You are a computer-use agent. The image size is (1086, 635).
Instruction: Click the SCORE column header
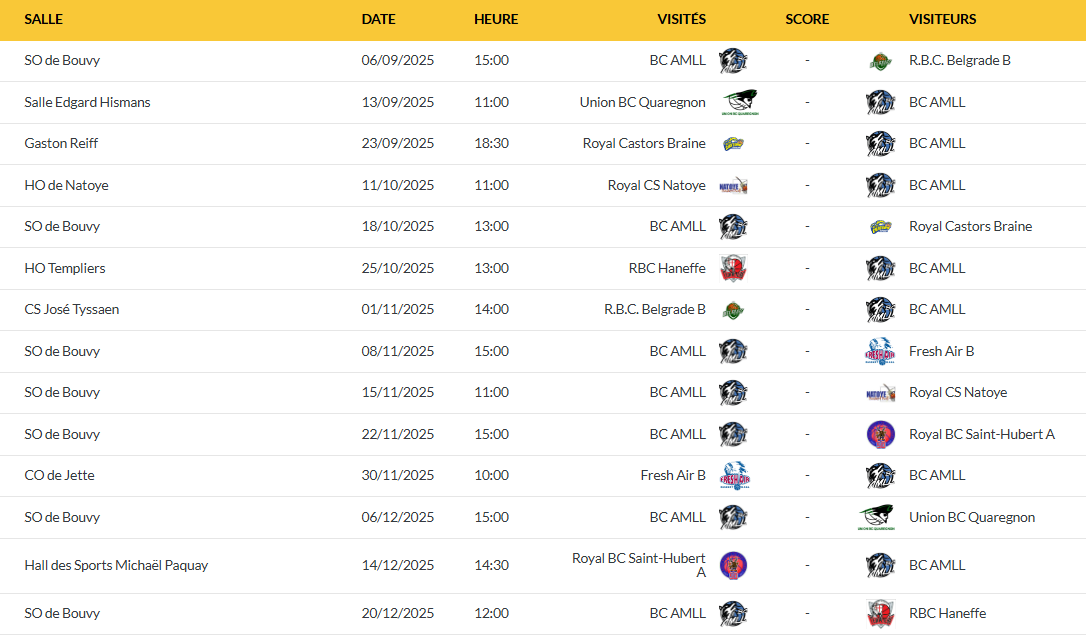click(807, 19)
